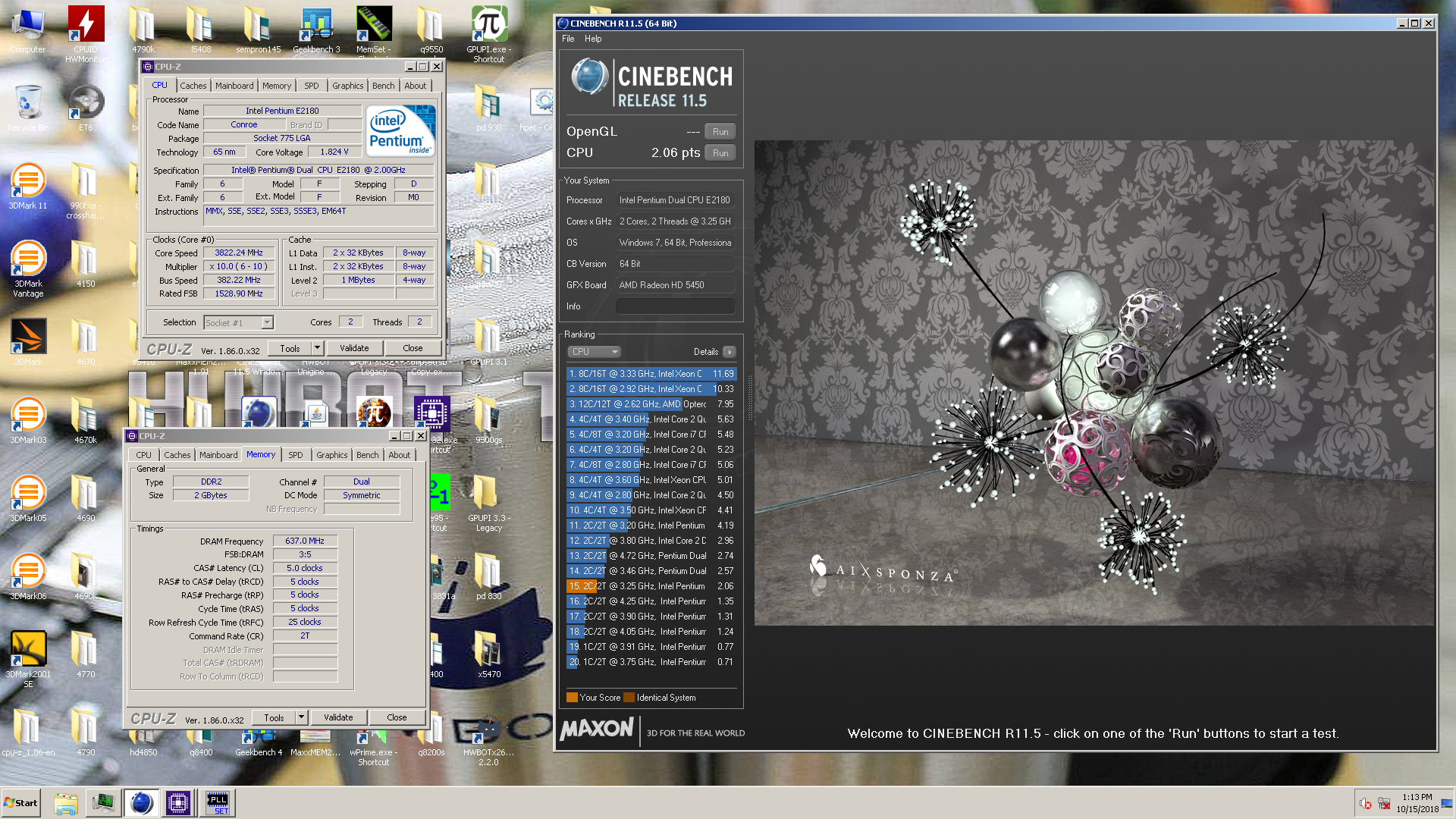Open the GPUPI 3.3 Legacy folder
Image resolution: width=1456 pixels, height=819 pixels.
[489, 502]
